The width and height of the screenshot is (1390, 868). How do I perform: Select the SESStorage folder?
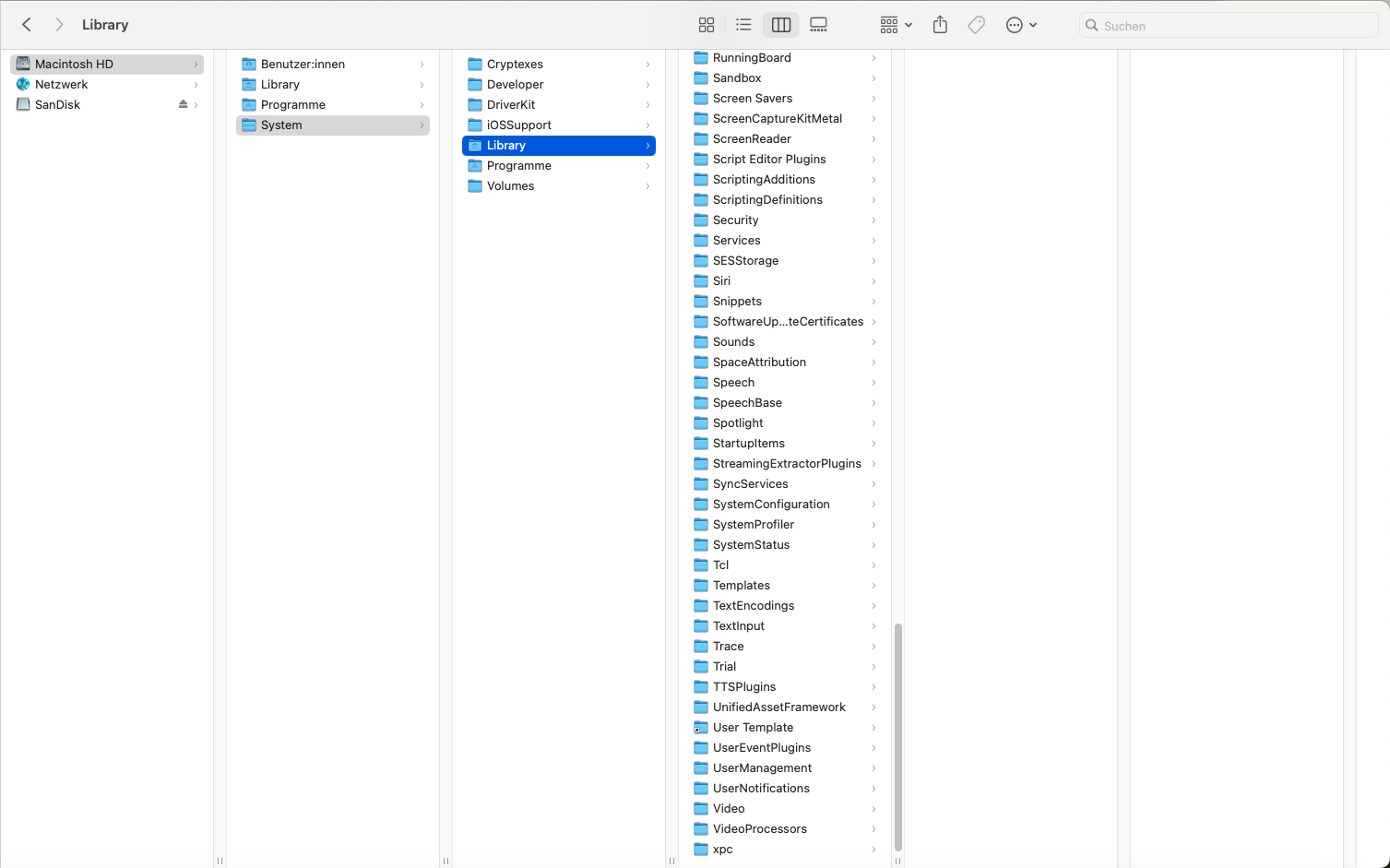[x=785, y=260]
